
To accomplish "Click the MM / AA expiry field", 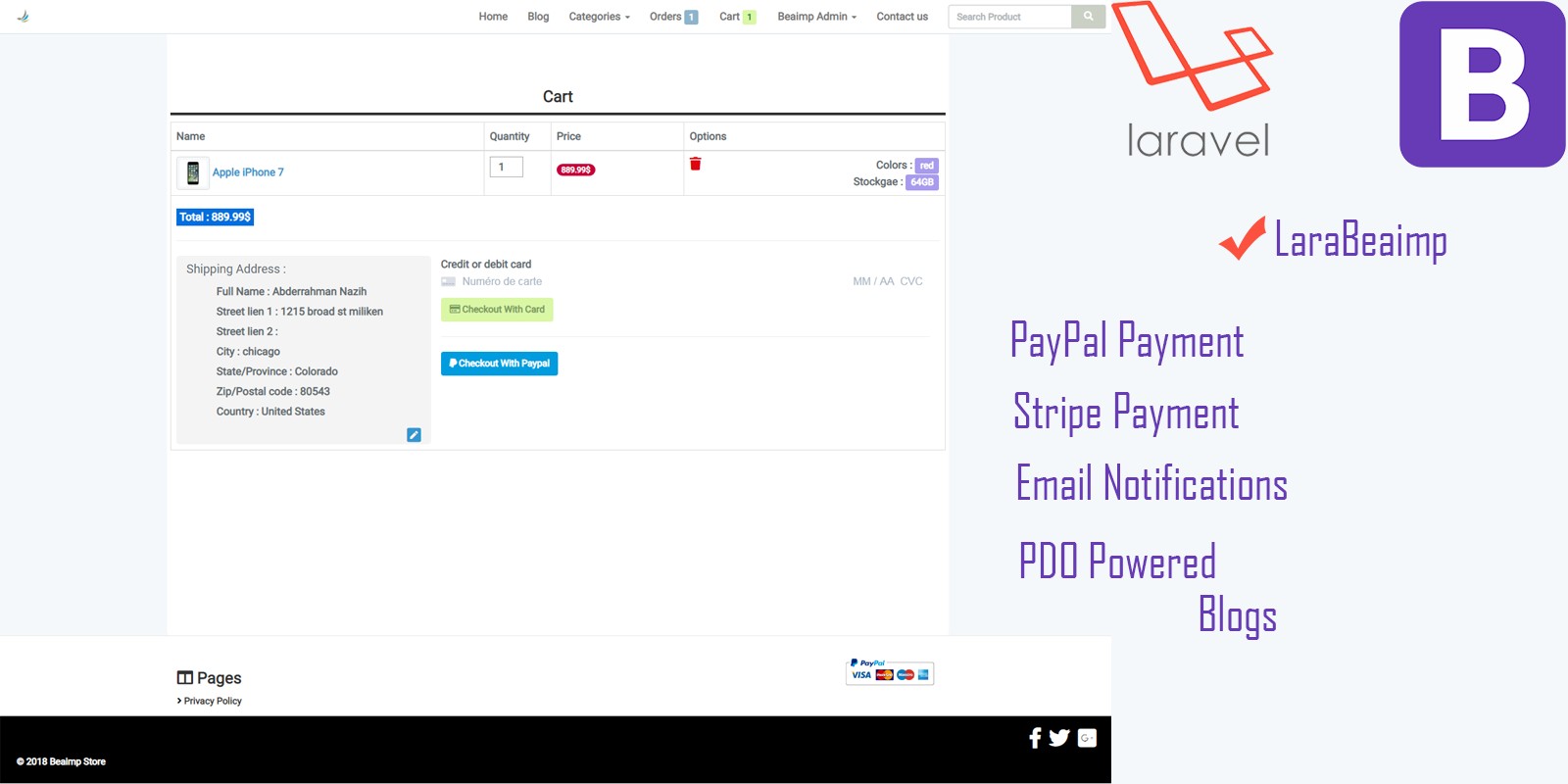I will (x=873, y=281).
